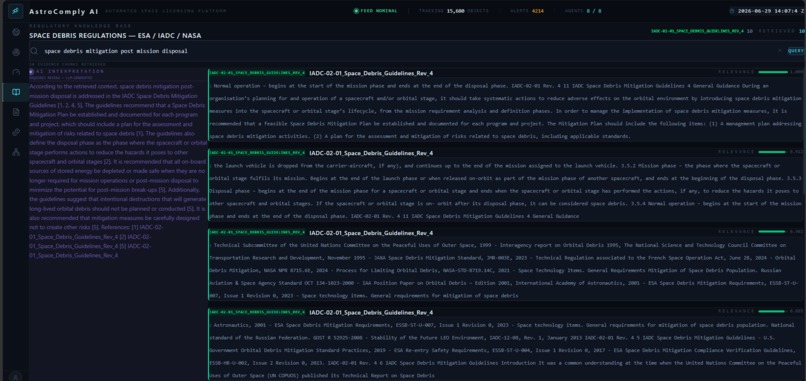Click the relevance bar of the 'Technical Subcommittee' result
Viewport: 806px width, 381px height.
[x=773, y=231]
